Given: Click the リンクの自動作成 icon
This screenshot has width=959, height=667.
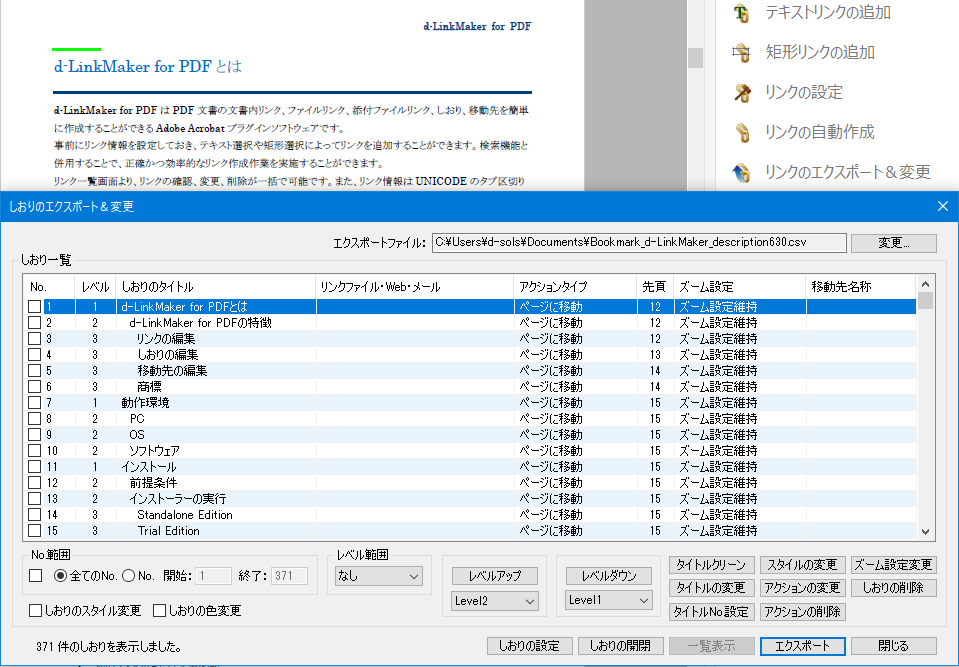Looking at the screenshot, I should [742, 132].
